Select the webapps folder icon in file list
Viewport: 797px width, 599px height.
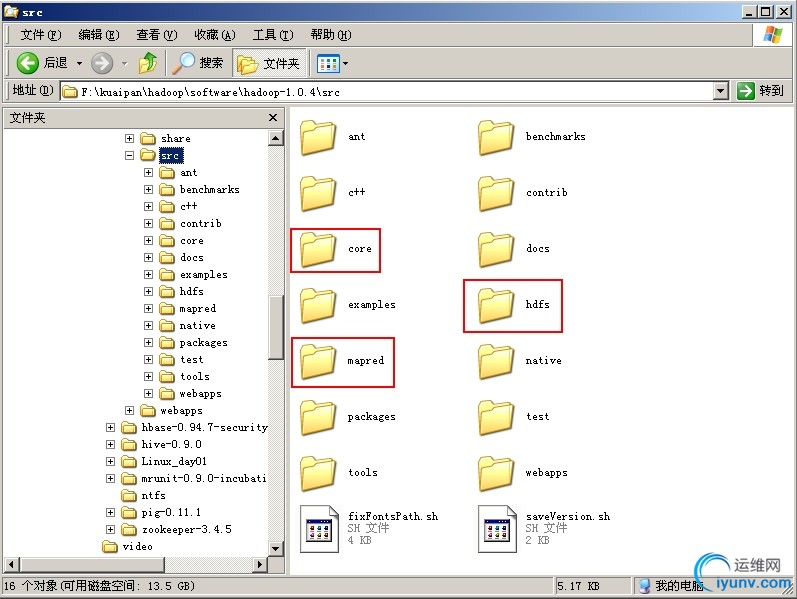tap(496, 473)
